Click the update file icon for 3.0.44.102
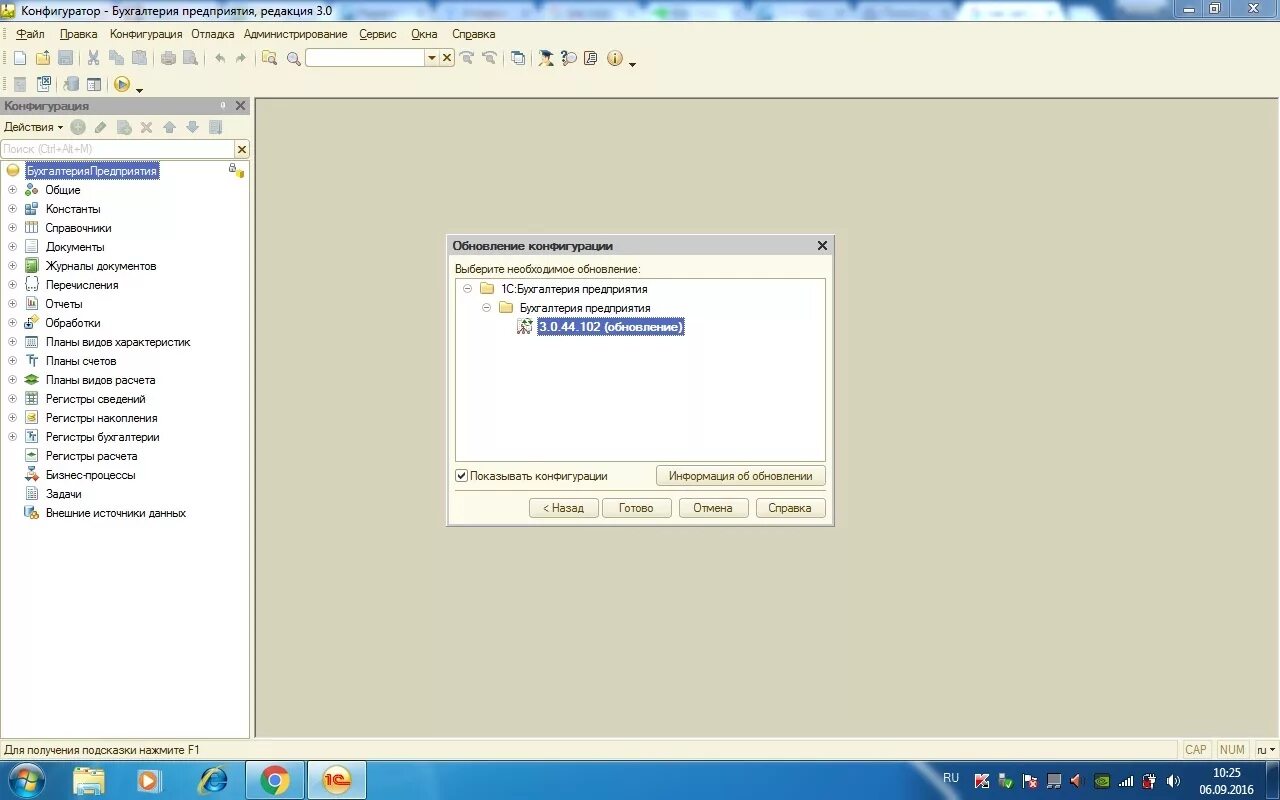This screenshot has height=800, width=1280. coord(525,327)
